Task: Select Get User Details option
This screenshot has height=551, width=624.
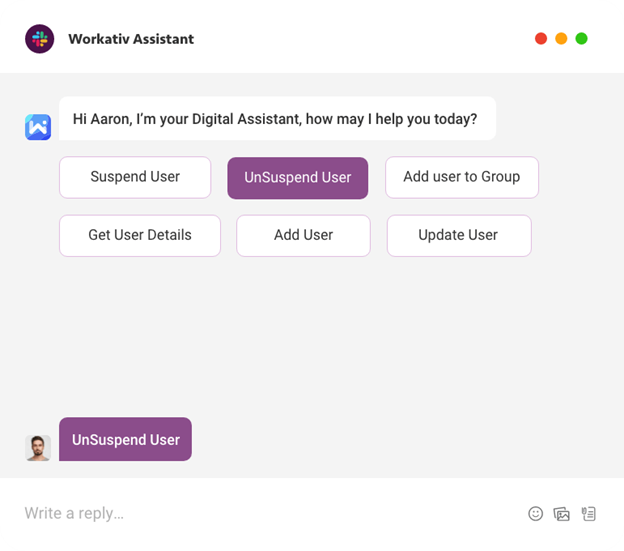Action: pyautogui.click(x=140, y=235)
